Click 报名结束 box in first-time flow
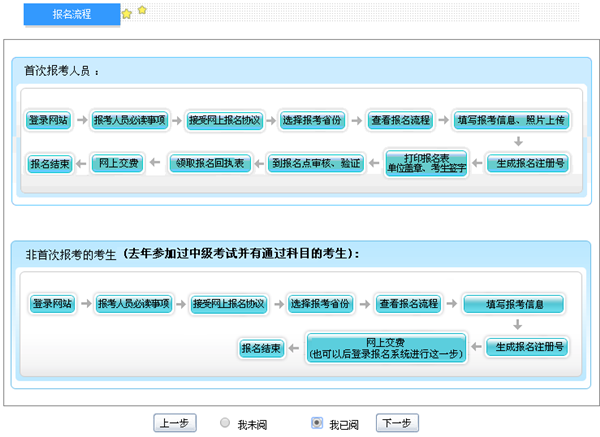This screenshot has height=437, width=600. coord(50,164)
